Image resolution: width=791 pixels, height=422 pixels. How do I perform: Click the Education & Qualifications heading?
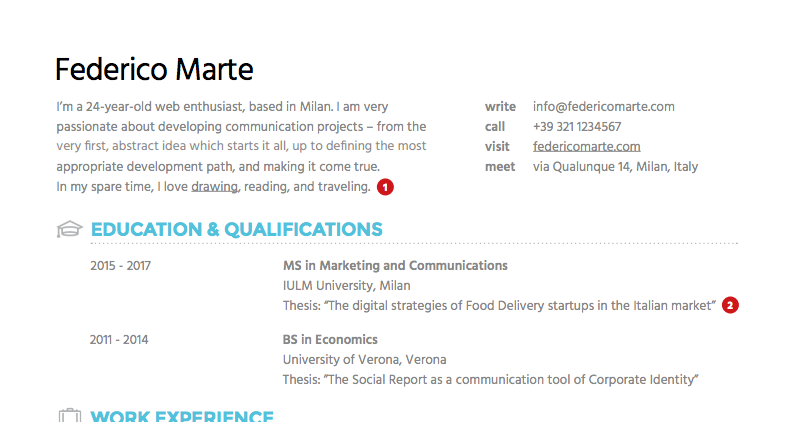pos(237,229)
